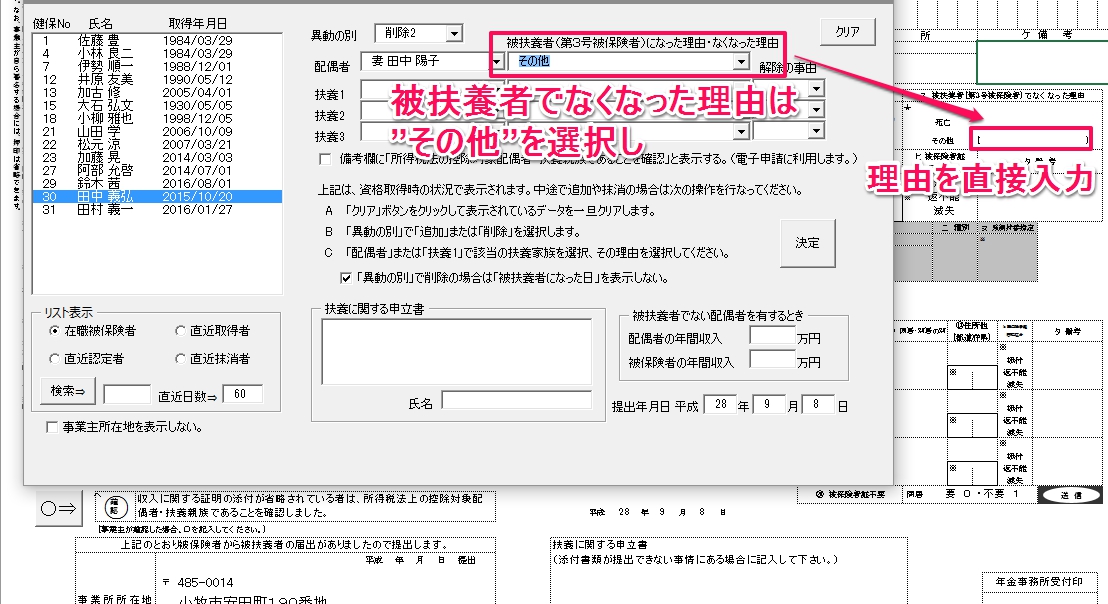Select list row 29 鈴木 茜
This screenshot has width=1108, height=604.
(157, 184)
